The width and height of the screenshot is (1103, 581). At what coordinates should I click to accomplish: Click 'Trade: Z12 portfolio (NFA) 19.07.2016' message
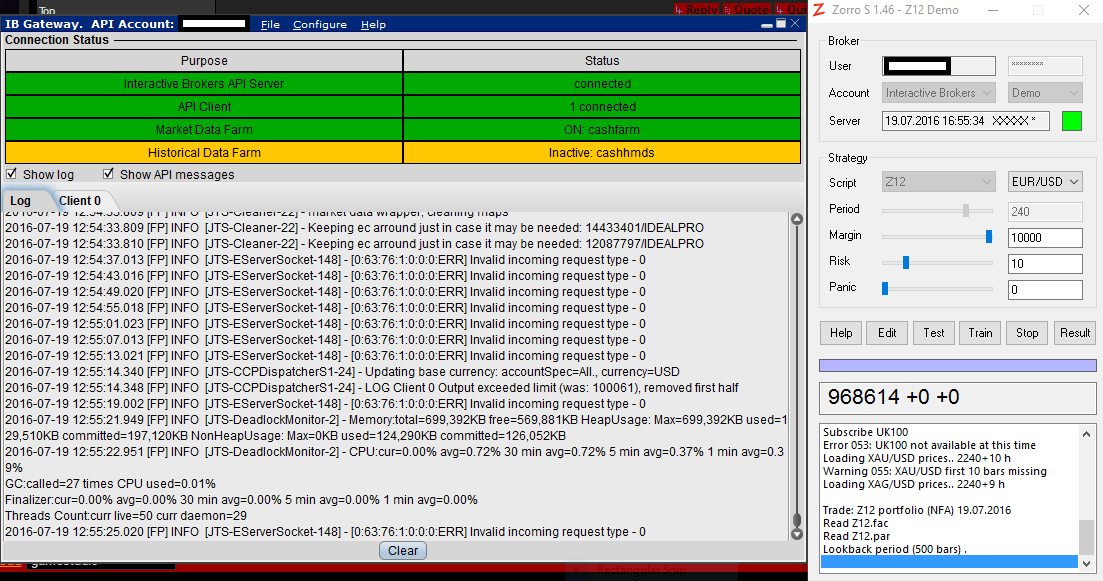click(917, 511)
